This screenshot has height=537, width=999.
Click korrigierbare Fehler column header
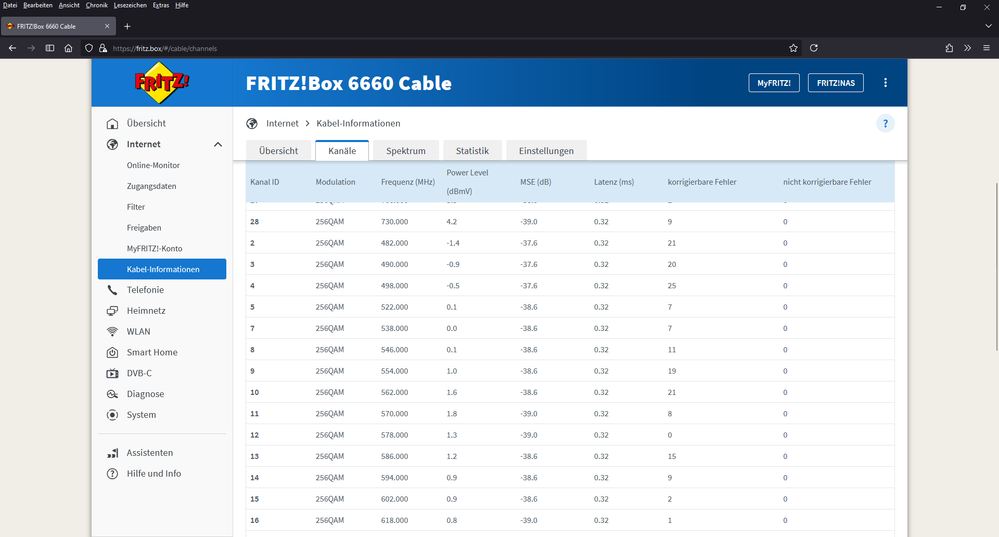click(x=702, y=182)
